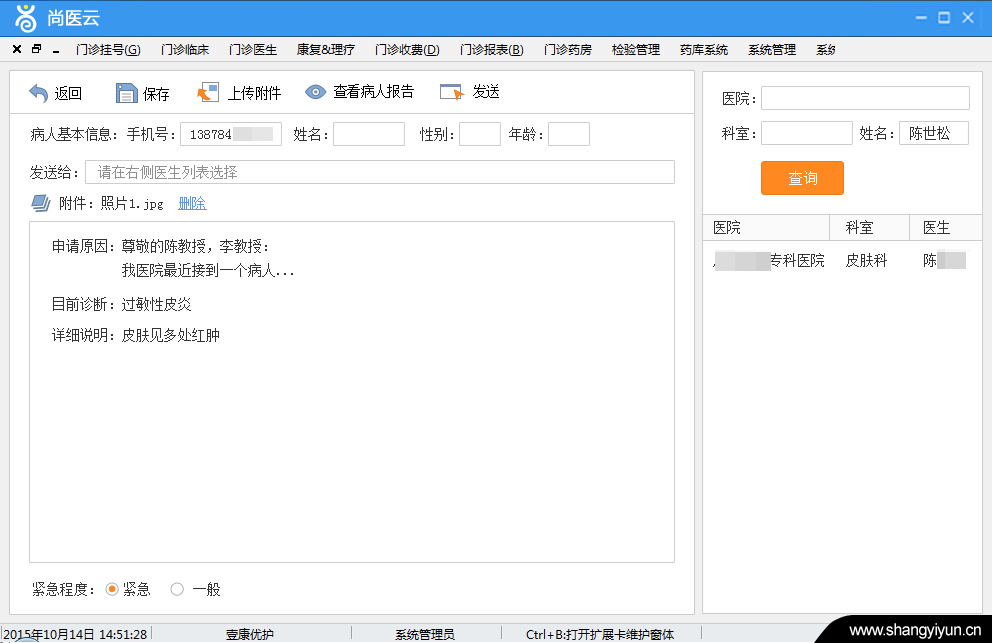Click the 皮肤见多处红肿 description text
992x643 pixels.
coord(170,335)
